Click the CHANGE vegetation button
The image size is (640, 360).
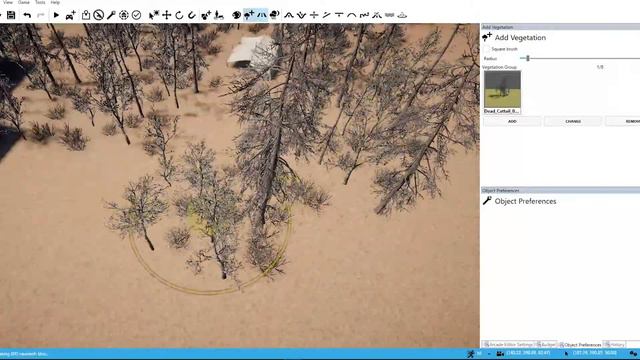[573, 121]
